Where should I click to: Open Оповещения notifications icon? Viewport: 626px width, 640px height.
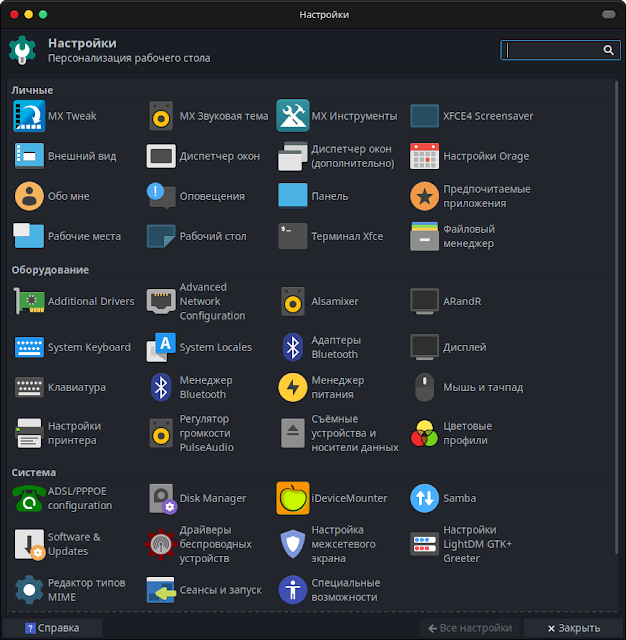point(161,196)
